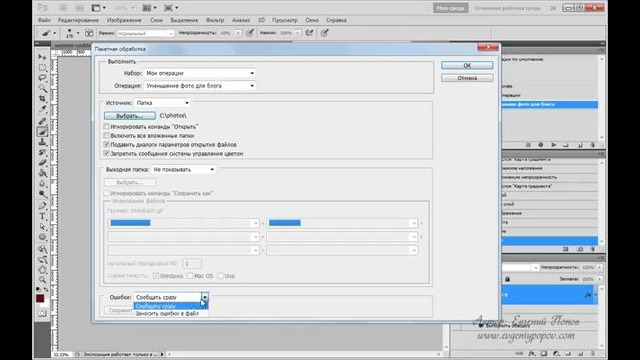The image size is (640, 360).
Task: Open 'Выходная папка' dropdown (Не показывать)
Action: coord(183,169)
